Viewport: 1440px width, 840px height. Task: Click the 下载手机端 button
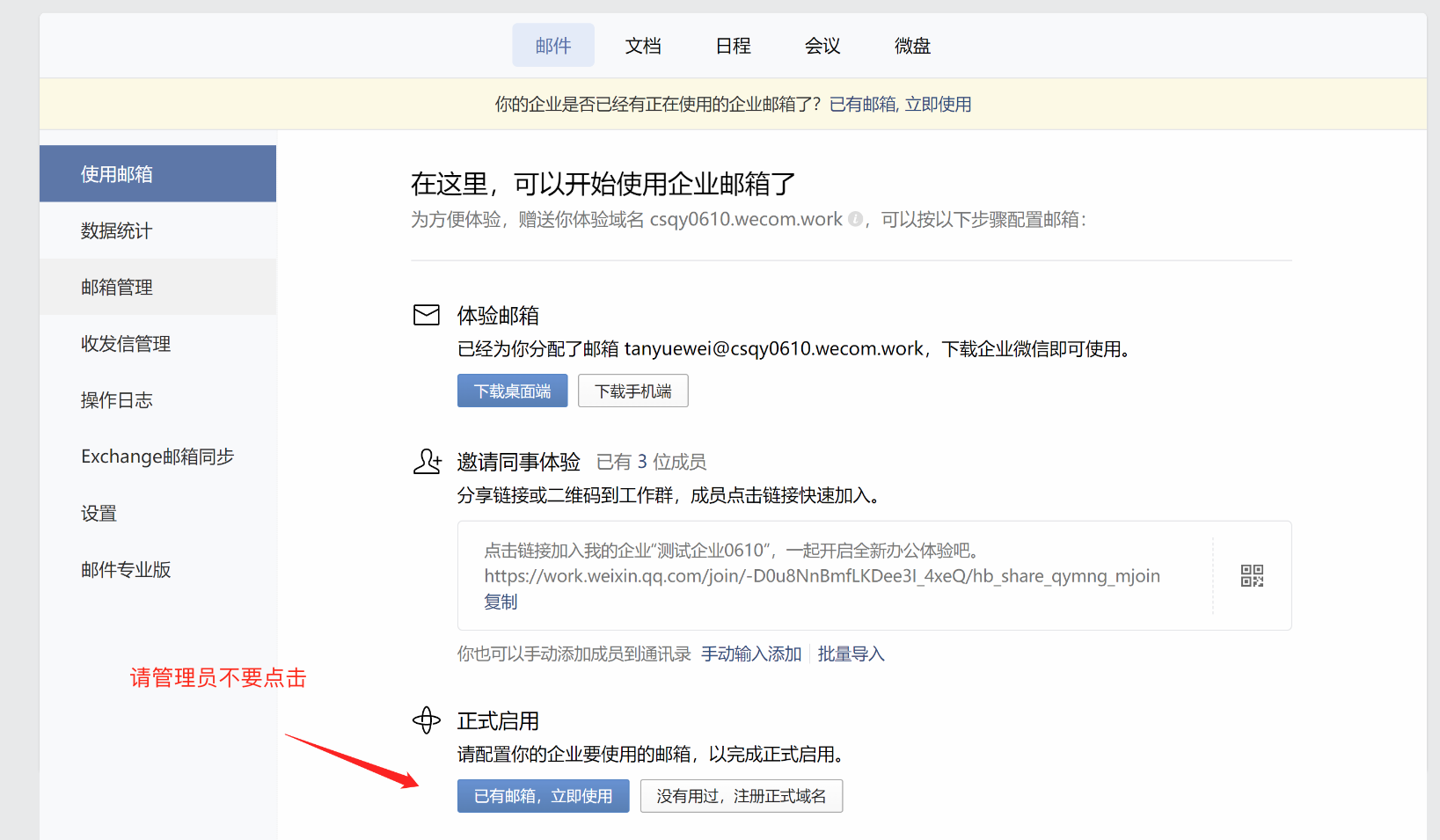tap(632, 391)
